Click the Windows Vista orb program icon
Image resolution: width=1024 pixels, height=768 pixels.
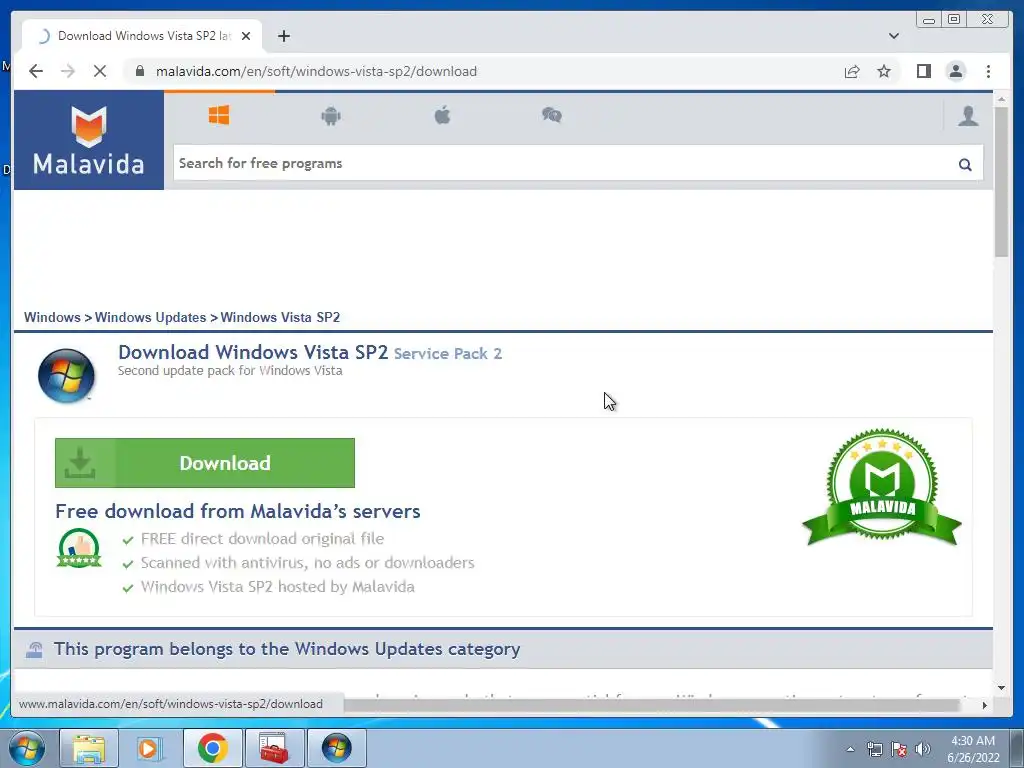(x=66, y=376)
